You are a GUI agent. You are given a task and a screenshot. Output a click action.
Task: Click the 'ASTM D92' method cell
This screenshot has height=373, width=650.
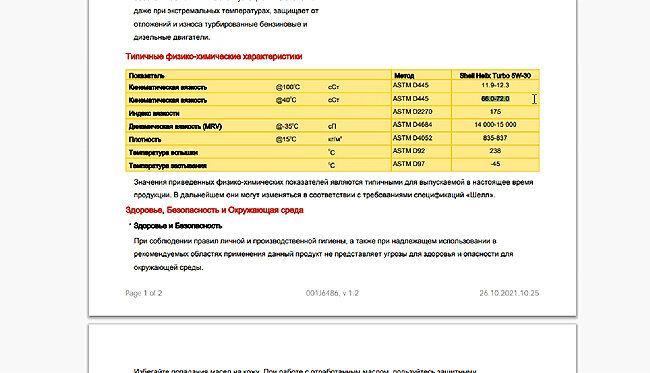coord(409,151)
